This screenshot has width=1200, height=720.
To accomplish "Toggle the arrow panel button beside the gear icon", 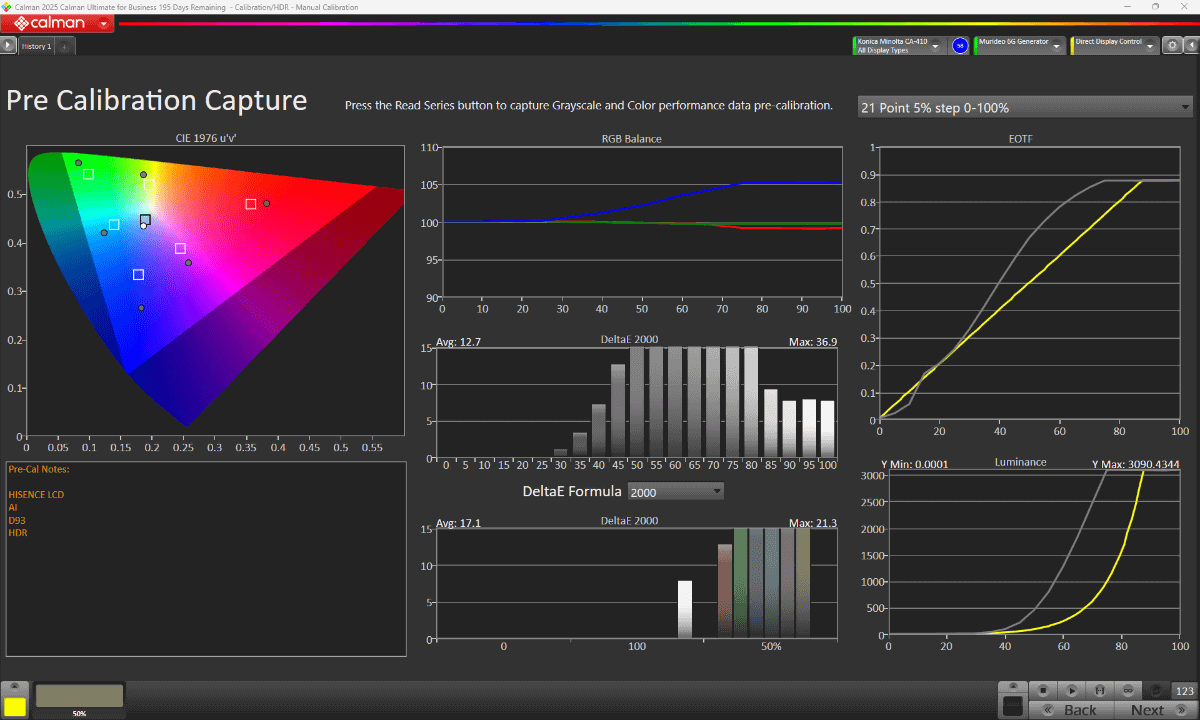I will point(1193,45).
